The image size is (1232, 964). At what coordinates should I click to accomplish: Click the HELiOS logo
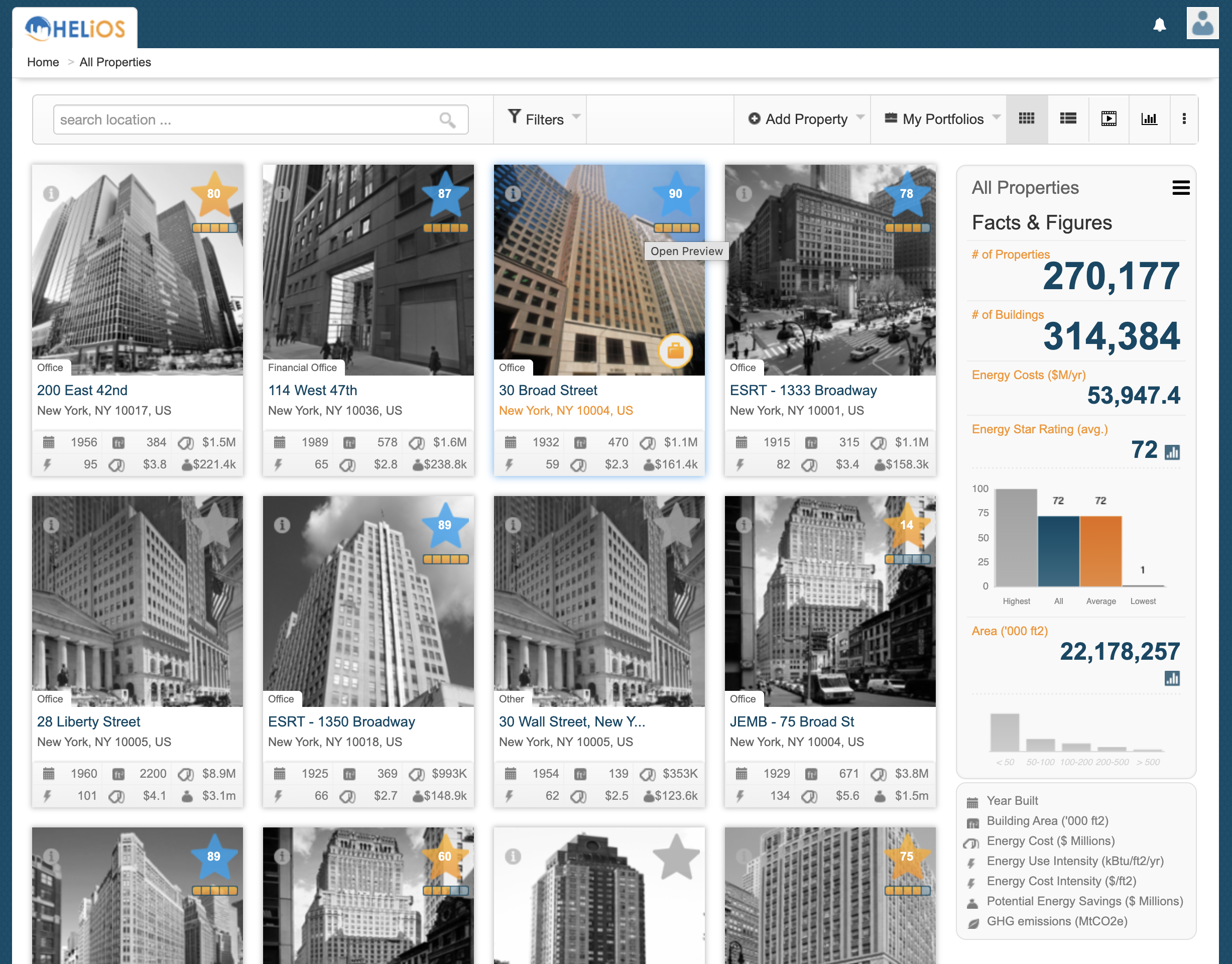75,28
